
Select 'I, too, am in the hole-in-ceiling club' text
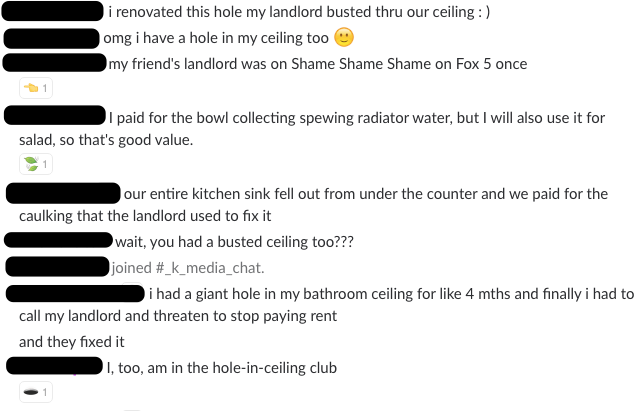[222, 368]
